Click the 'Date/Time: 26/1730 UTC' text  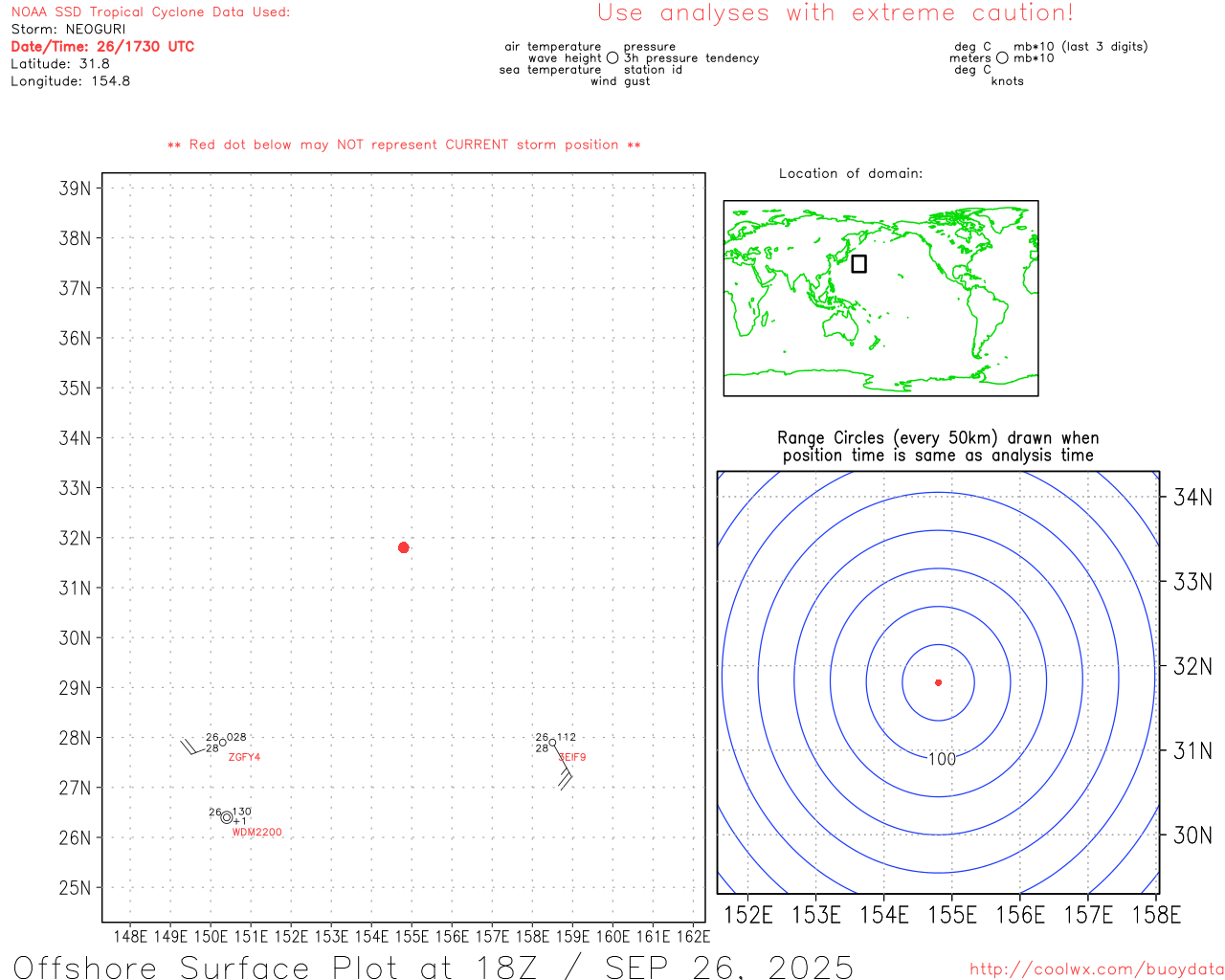click(102, 47)
